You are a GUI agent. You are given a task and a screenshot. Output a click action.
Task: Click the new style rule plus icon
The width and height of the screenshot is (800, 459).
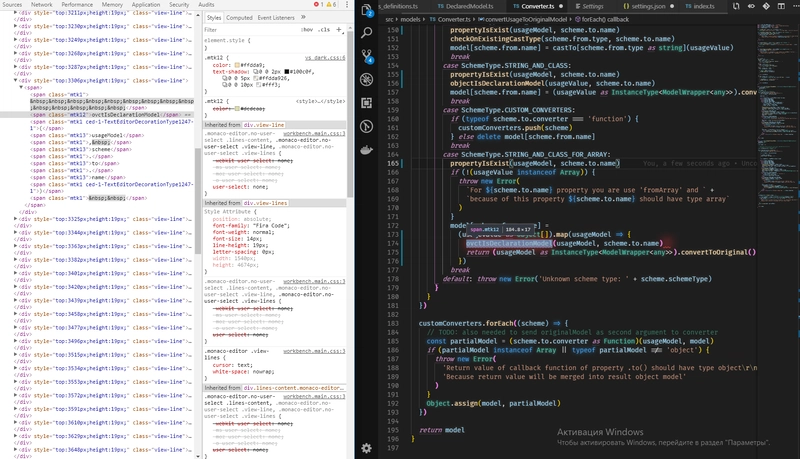point(339,30)
